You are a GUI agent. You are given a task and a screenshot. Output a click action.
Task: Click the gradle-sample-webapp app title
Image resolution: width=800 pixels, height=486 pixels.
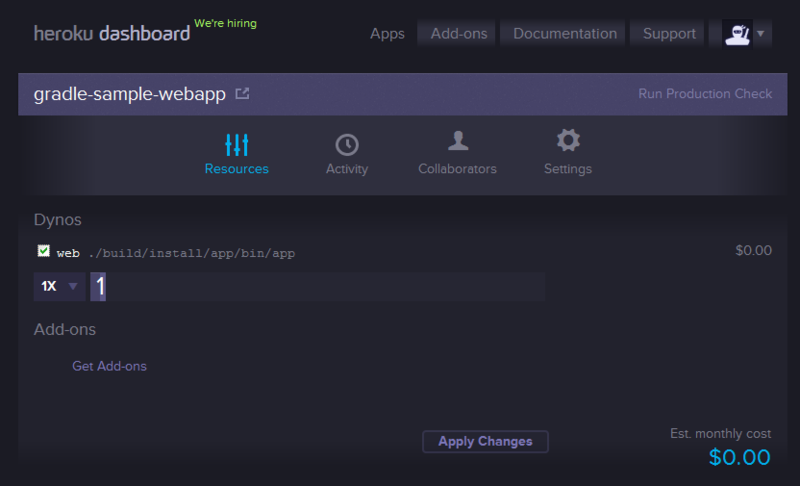130,94
